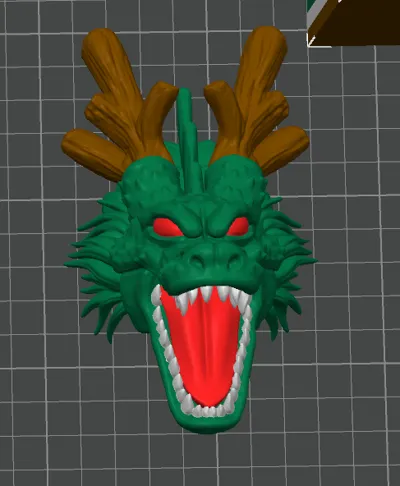Click the dragon's red tongue
The image size is (400, 486).
(x=205, y=348)
